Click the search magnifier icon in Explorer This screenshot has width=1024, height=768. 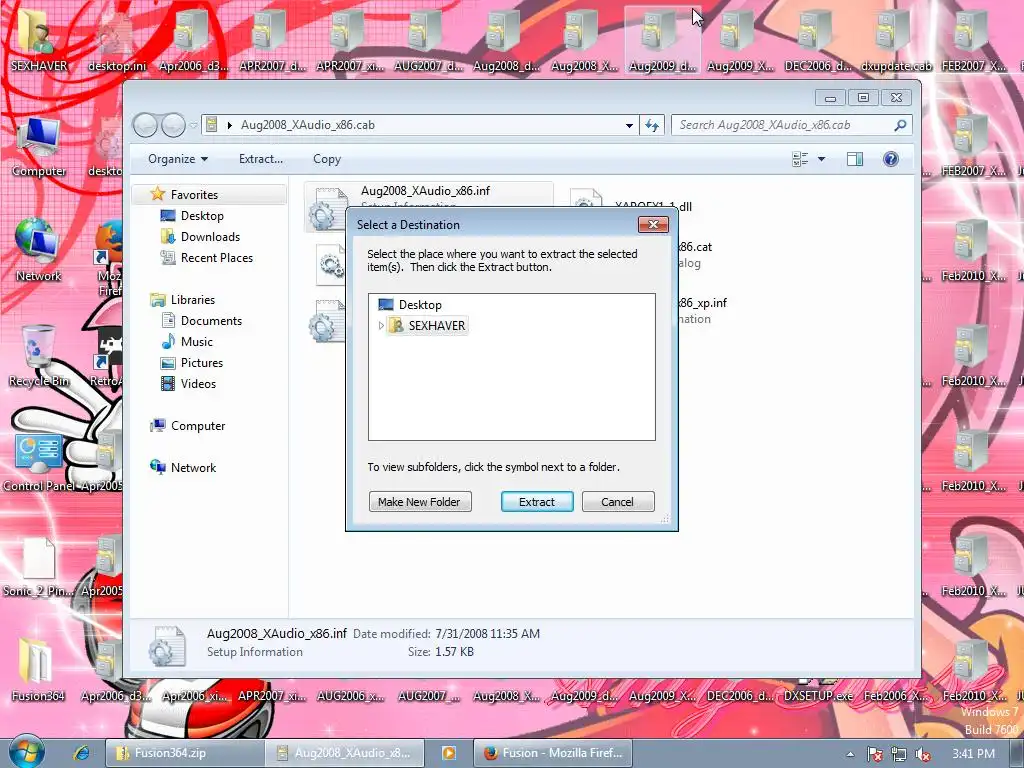click(901, 125)
